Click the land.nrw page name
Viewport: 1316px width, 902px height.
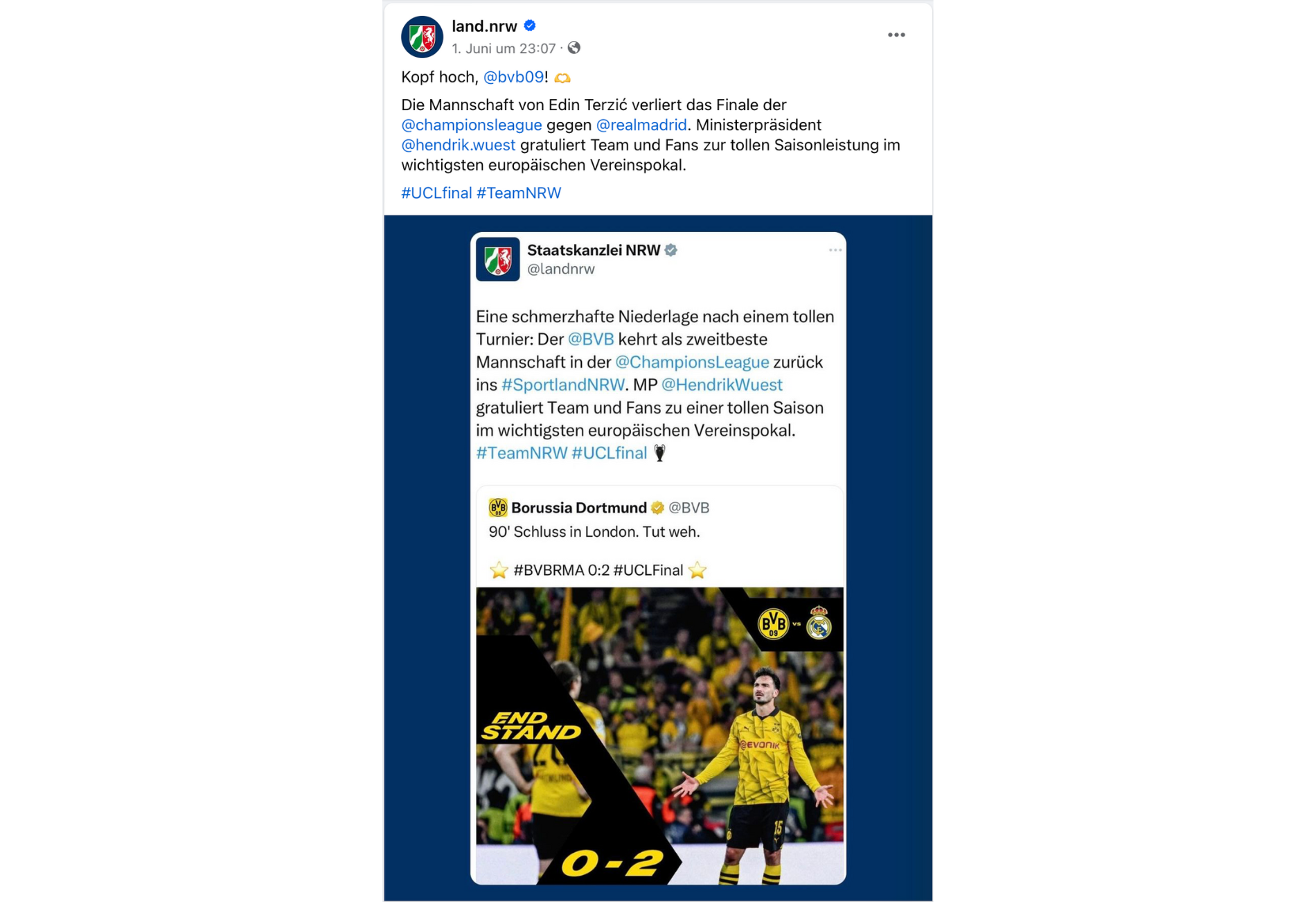484,26
